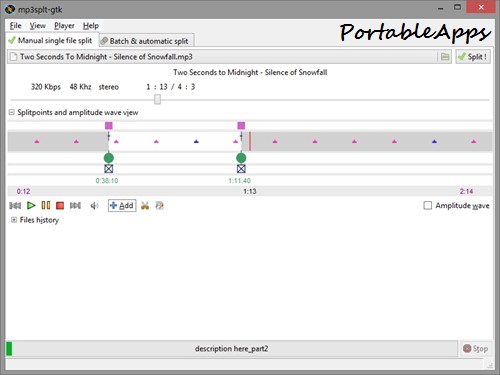Click the scissors trim silence icon

145,206
